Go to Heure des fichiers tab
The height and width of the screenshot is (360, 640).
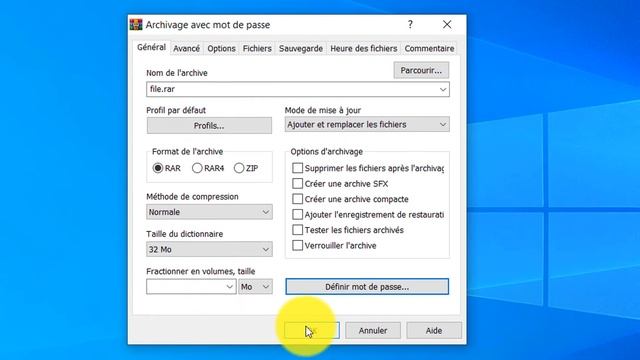coord(364,49)
